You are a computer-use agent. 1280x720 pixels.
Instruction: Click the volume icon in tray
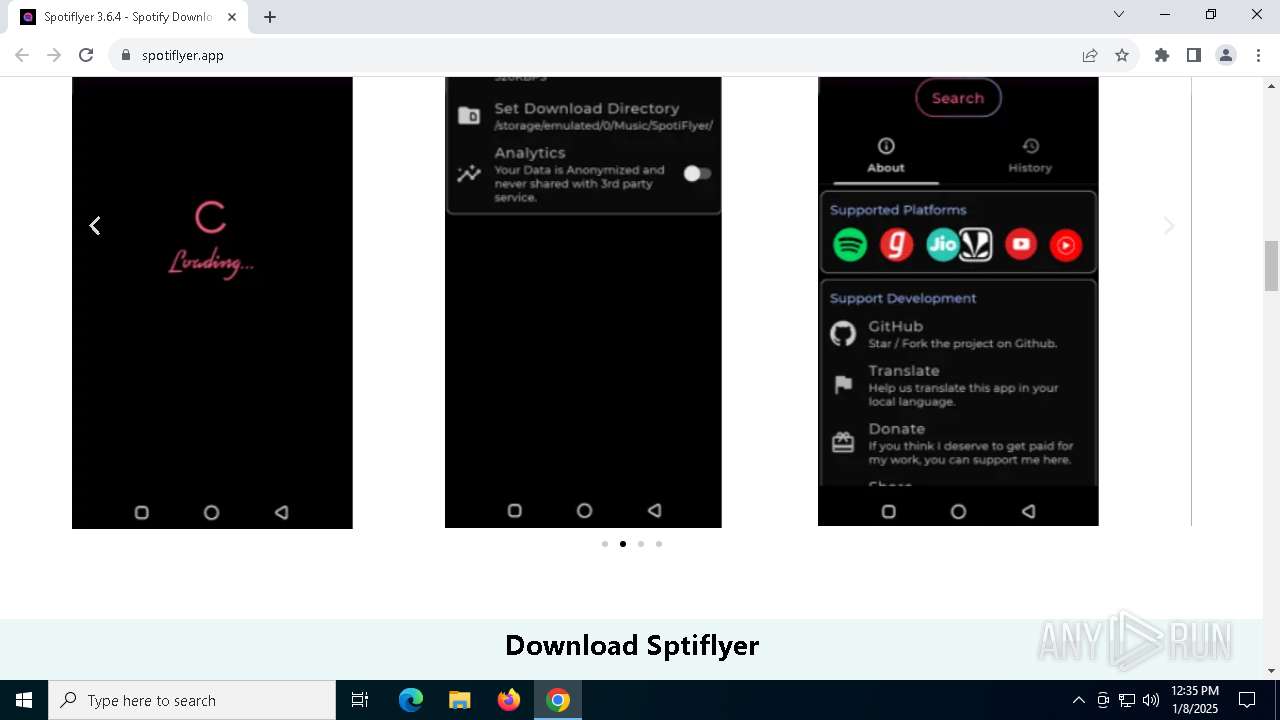(1150, 700)
